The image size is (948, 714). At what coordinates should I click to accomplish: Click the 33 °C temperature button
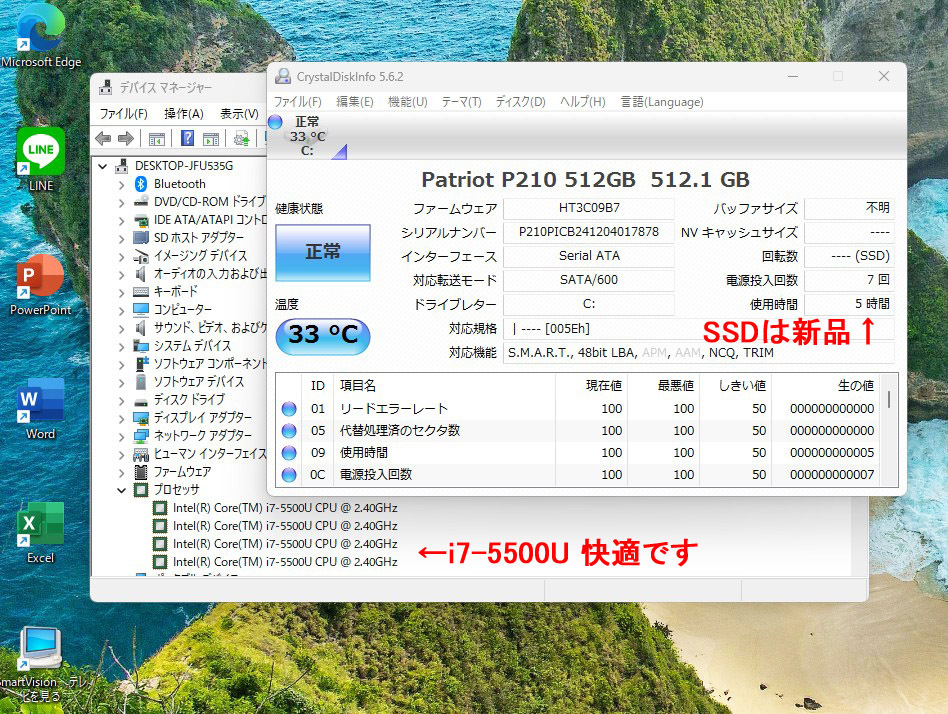tap(323, 336)
